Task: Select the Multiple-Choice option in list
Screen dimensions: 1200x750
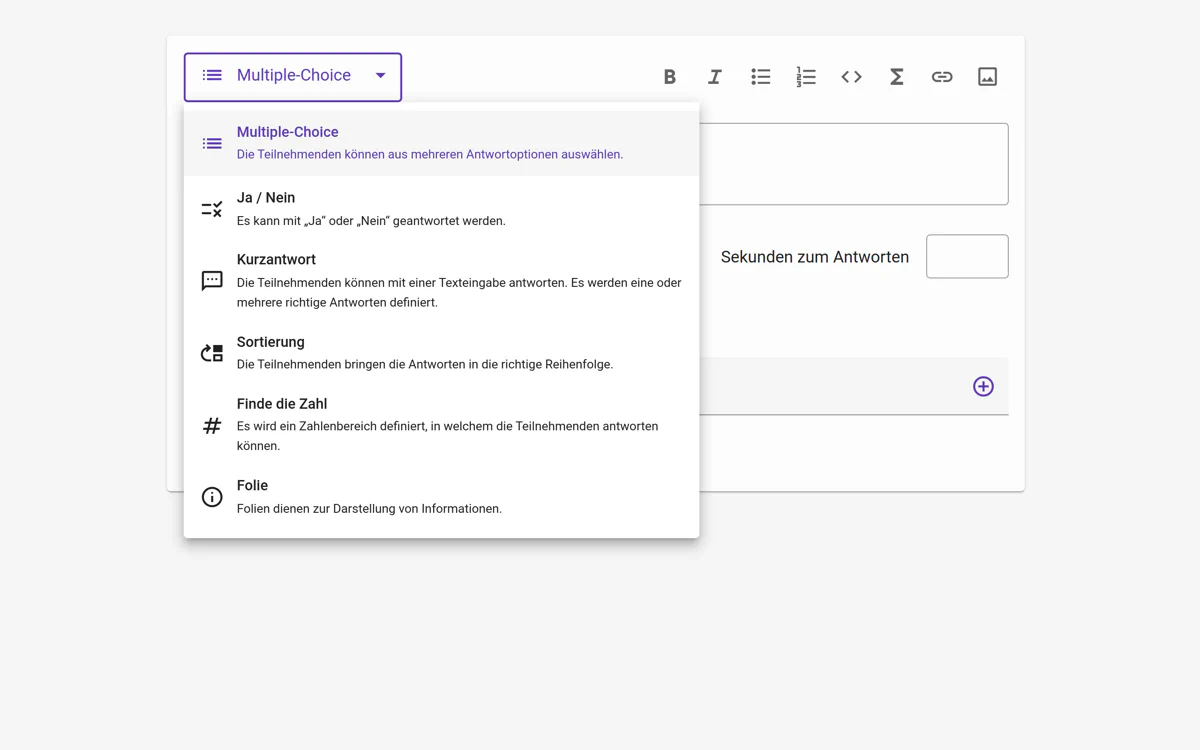Action: pyautogui.click(x=440, y=143)
